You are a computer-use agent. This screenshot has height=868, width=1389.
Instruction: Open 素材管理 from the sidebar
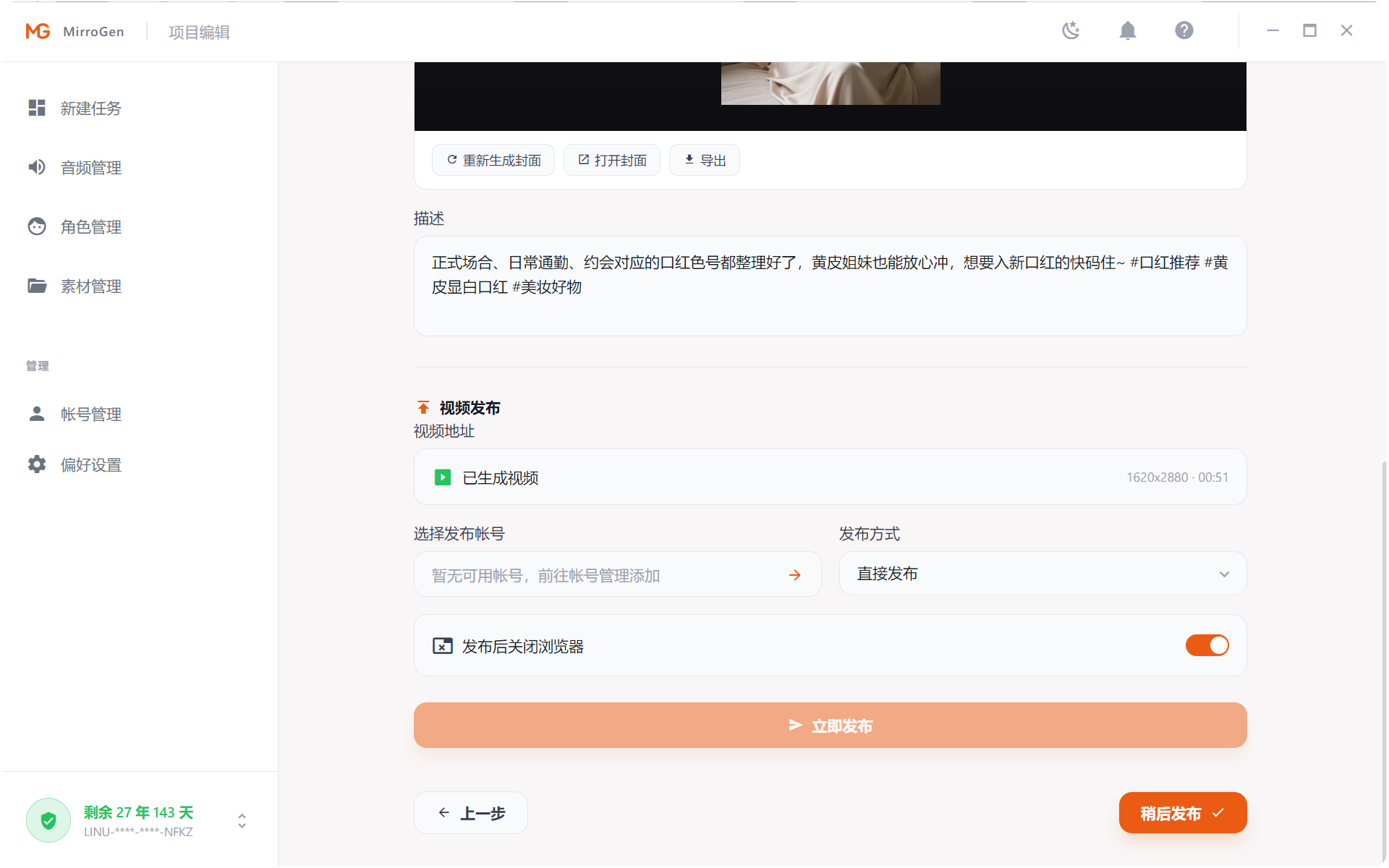click(x=90, y=286)
